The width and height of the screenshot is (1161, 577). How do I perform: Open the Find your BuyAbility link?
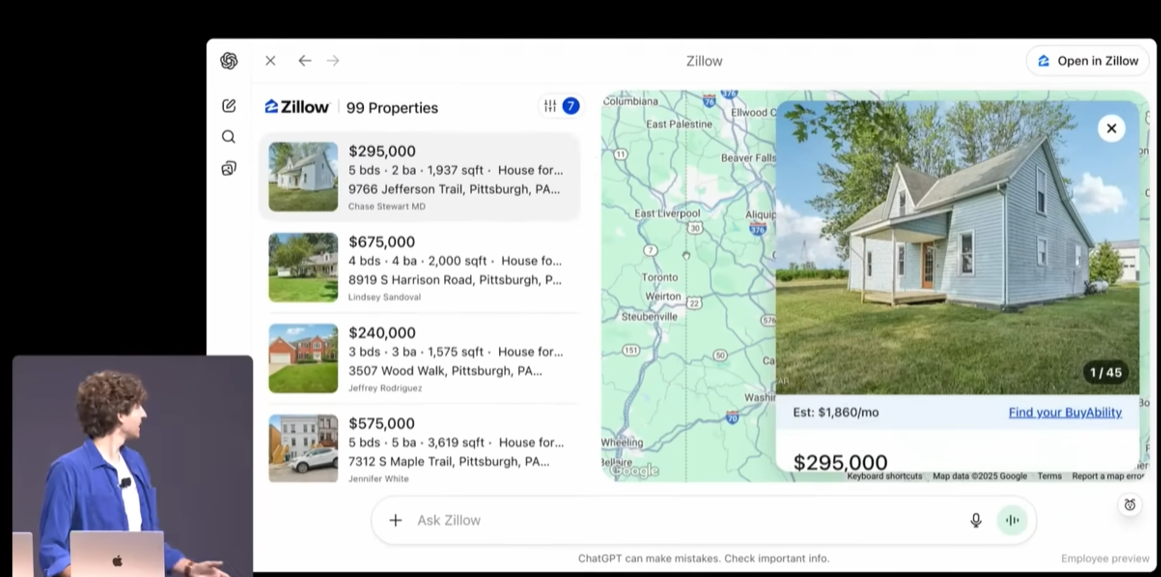pyautogui.click(x=1064, y=412)
